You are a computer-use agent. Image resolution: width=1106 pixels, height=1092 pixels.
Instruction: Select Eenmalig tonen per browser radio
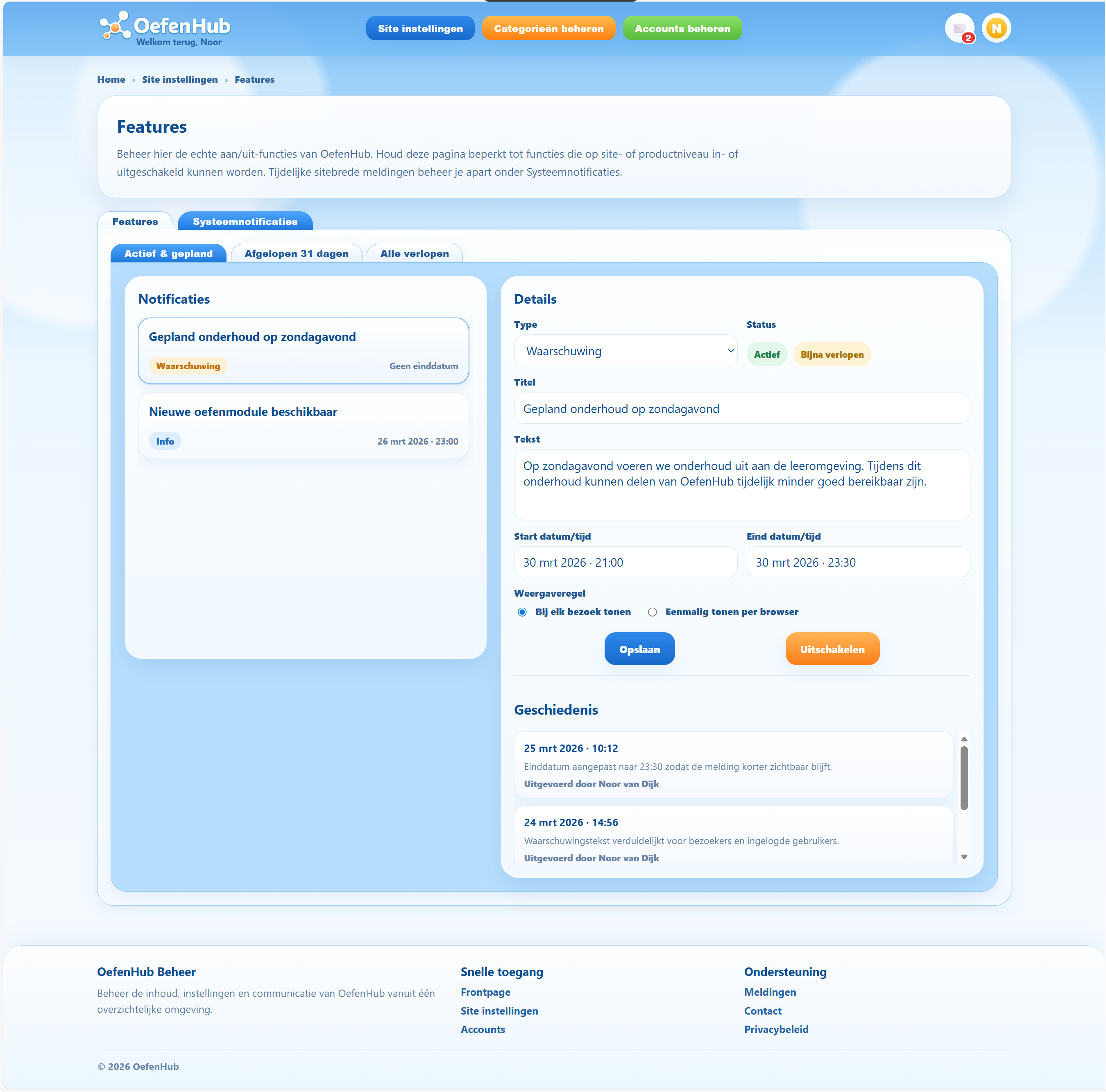[x=652, y=612]
